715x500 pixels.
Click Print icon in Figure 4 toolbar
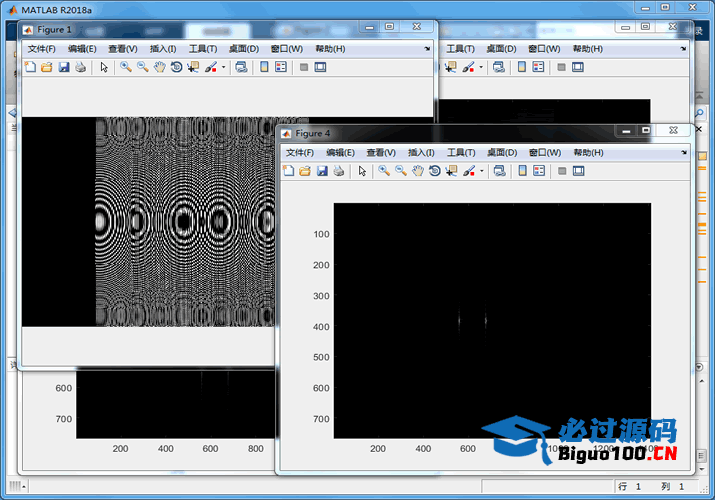(339, 171)
